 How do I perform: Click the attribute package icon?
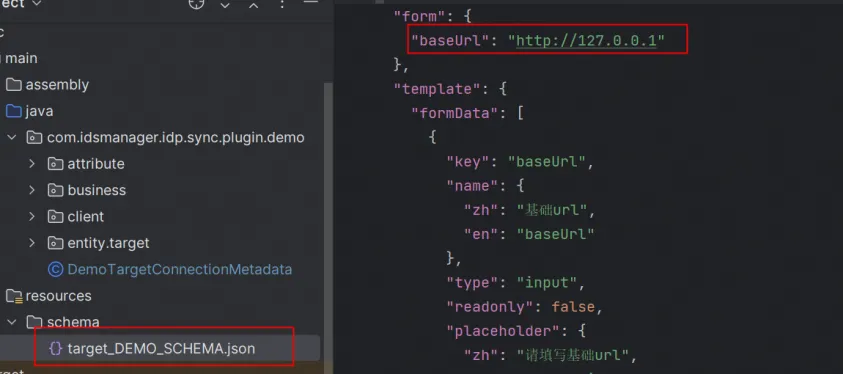(55, 164)
